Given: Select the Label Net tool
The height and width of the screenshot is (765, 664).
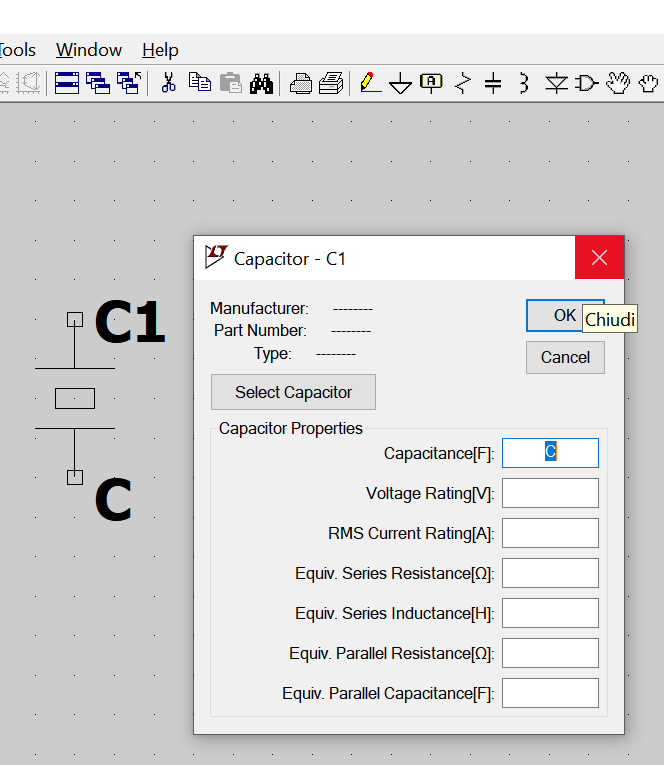Looking at the screenshot, I should [x=431, y=83].
